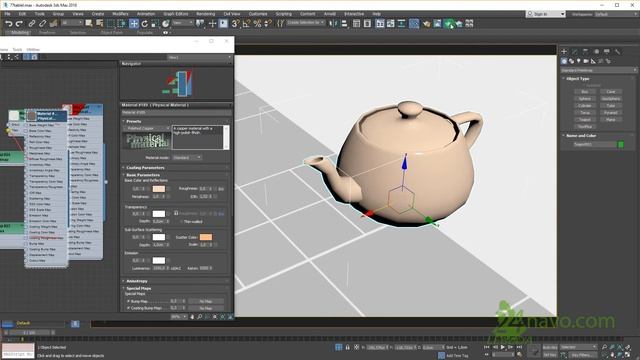
Task: Open Select by Name dialog icon
Action: tap(99, 24)
